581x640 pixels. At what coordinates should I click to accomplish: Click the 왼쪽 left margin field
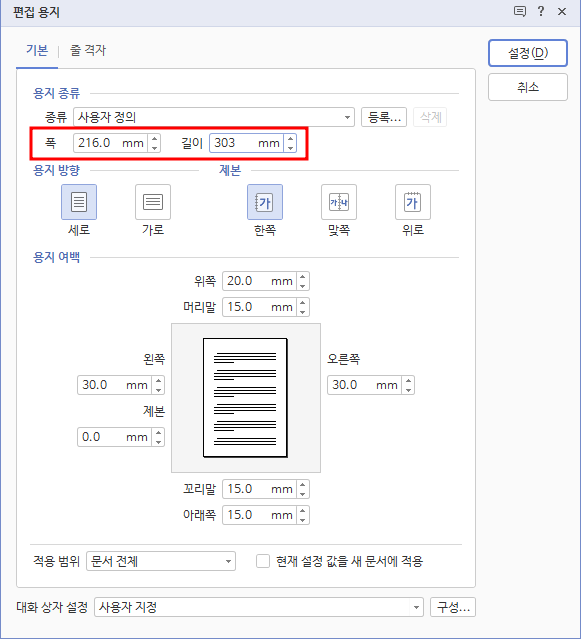[x=114, y=385]
